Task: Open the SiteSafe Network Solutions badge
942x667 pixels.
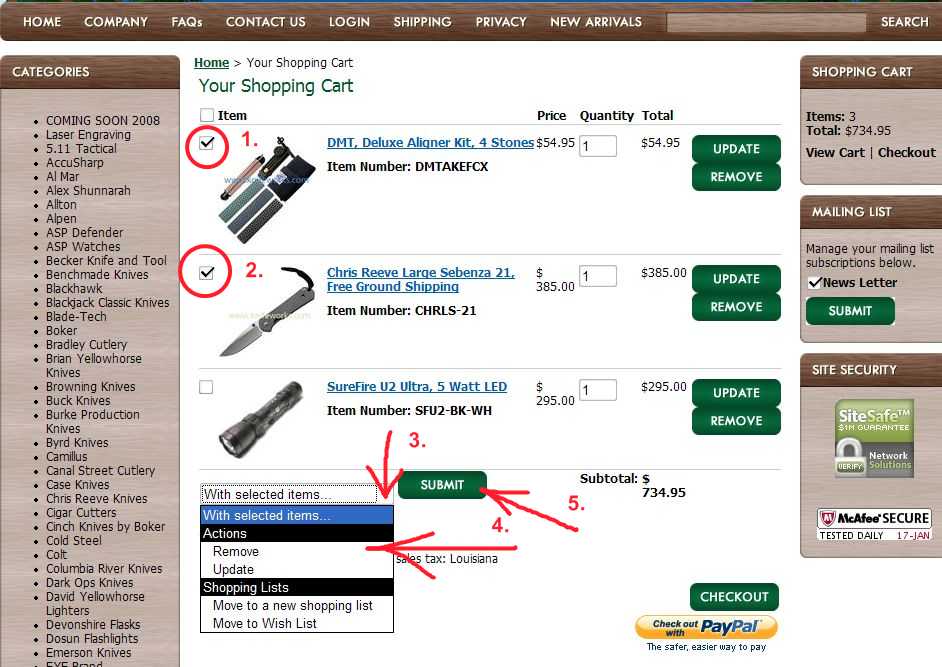Action: point(874,439)
